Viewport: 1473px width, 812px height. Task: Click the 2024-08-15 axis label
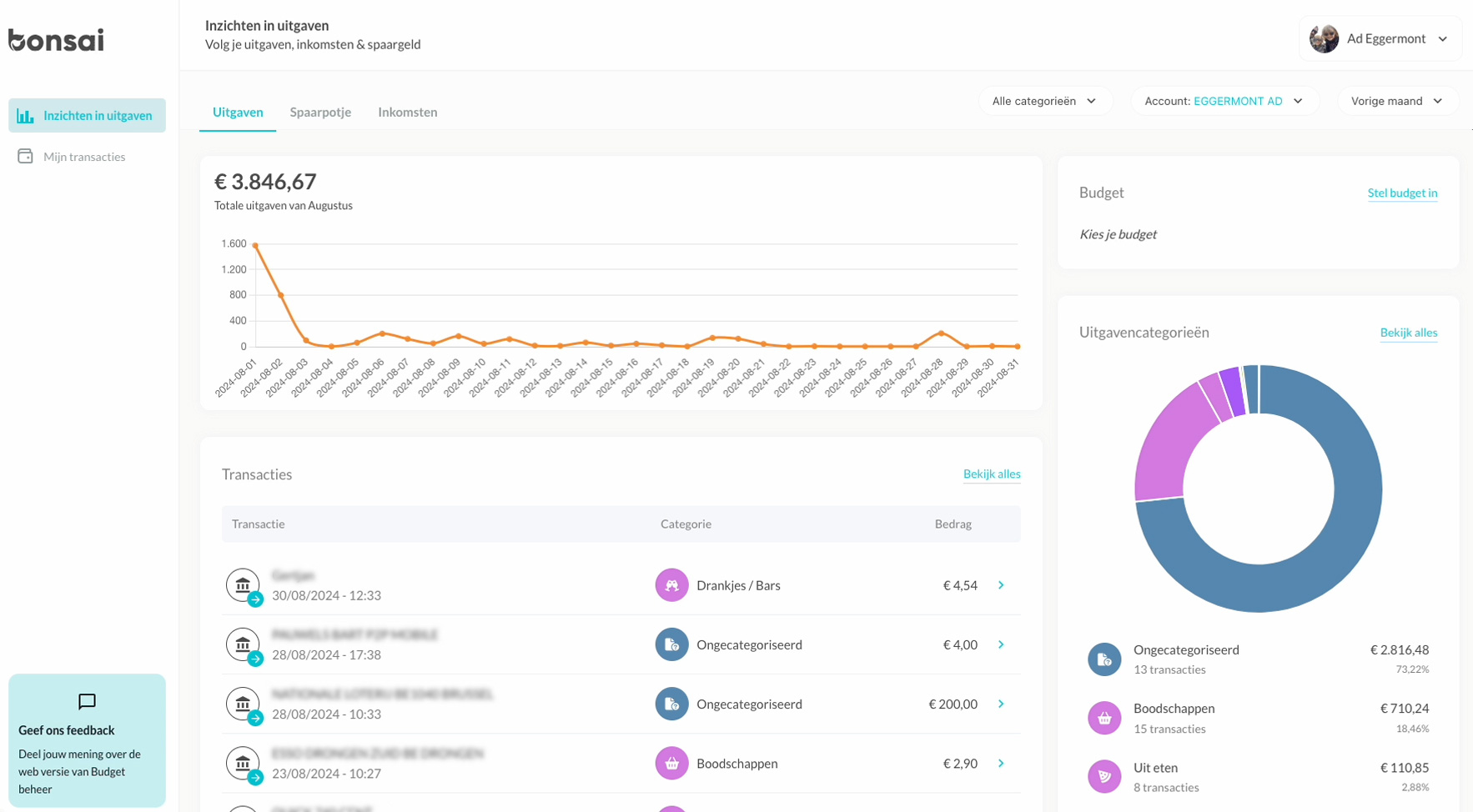pos(591,378)
